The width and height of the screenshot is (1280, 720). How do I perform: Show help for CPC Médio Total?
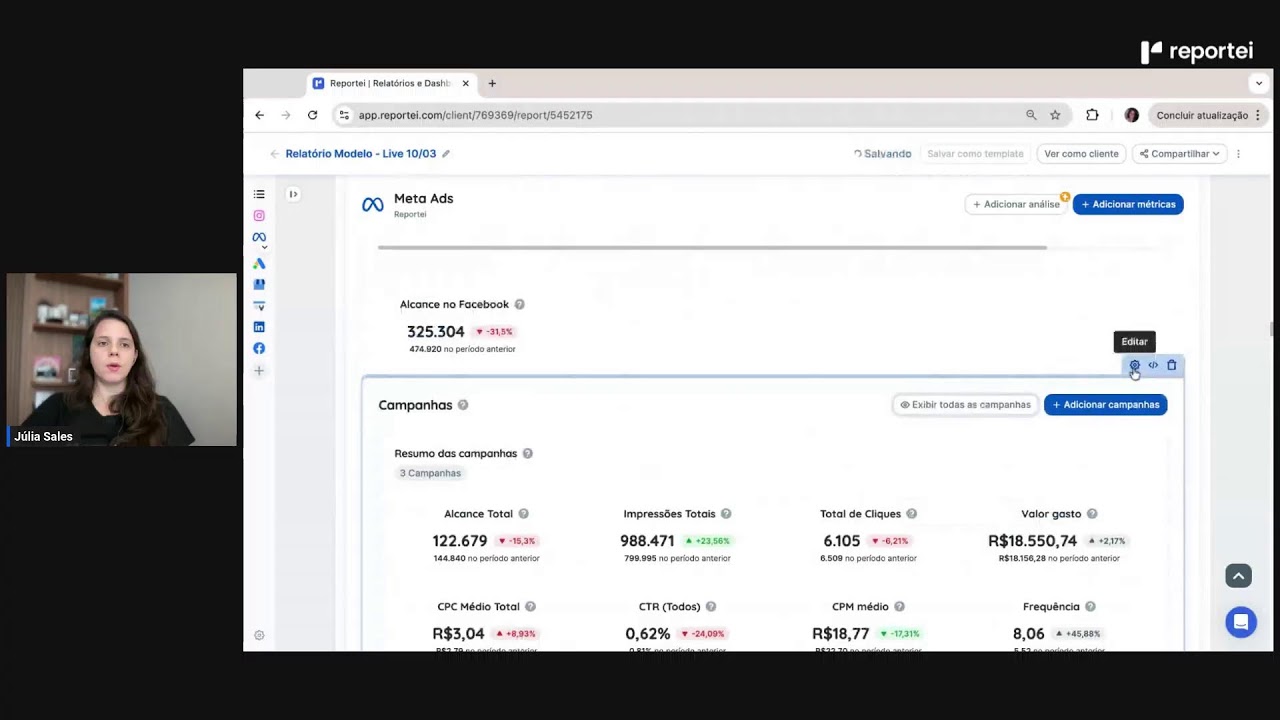(x=530, y=607)
